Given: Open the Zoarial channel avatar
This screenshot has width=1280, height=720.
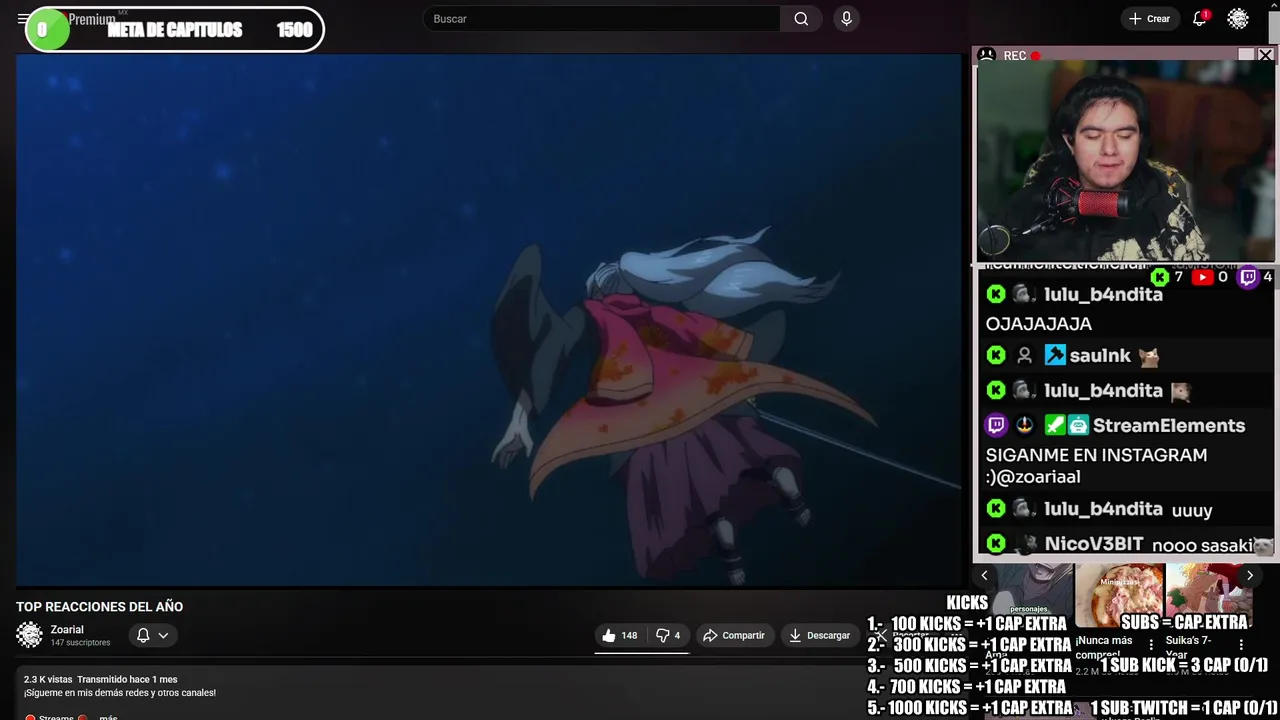Looking at the screenshot, I should (29, 635).
